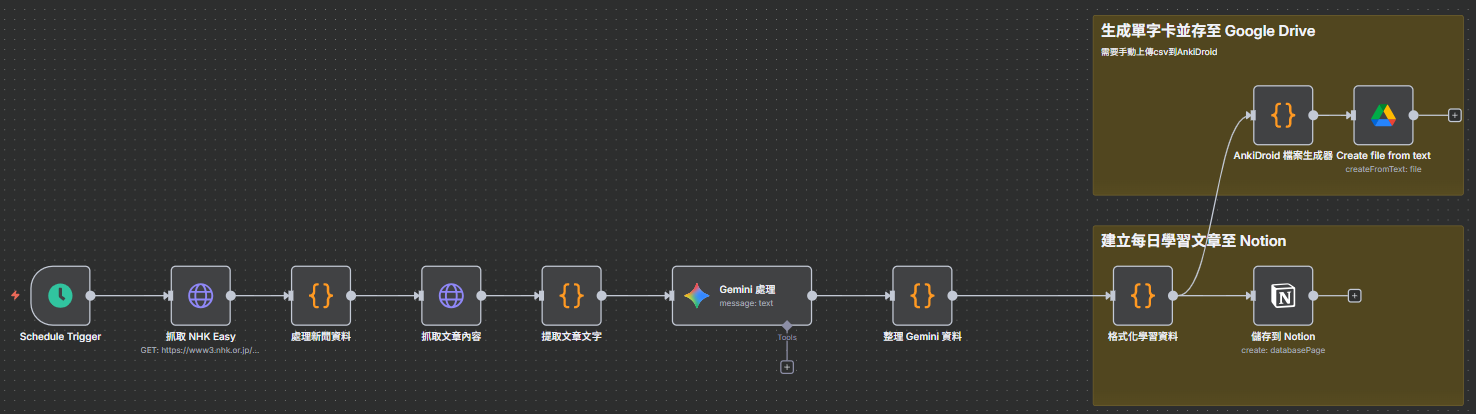The height and width of the screenshot is (414, 1476).
Task: Select the 生成單字卡並存至 Google Drive sticky note title
Action: 1208,31
